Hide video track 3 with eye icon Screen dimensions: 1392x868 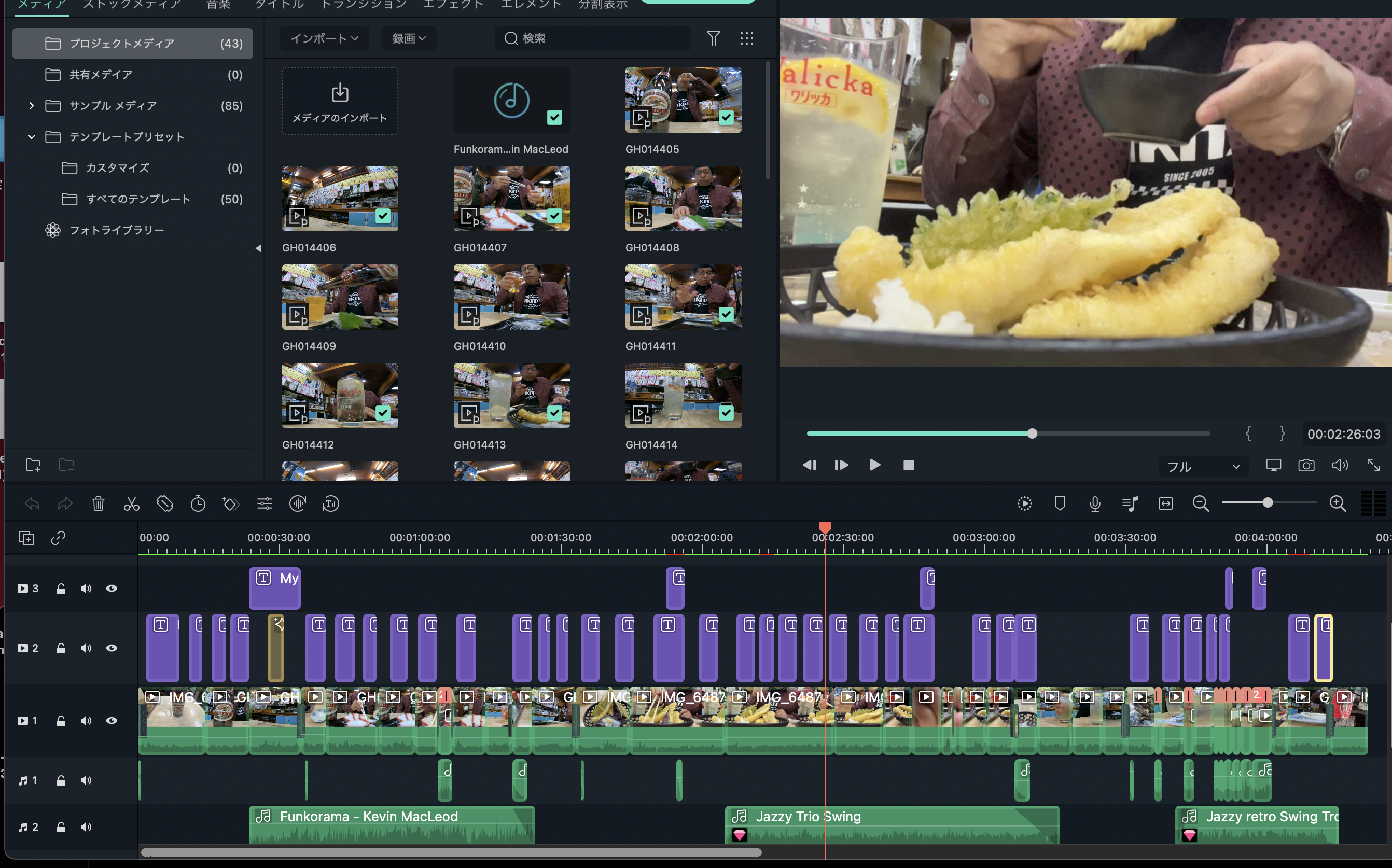112,589
